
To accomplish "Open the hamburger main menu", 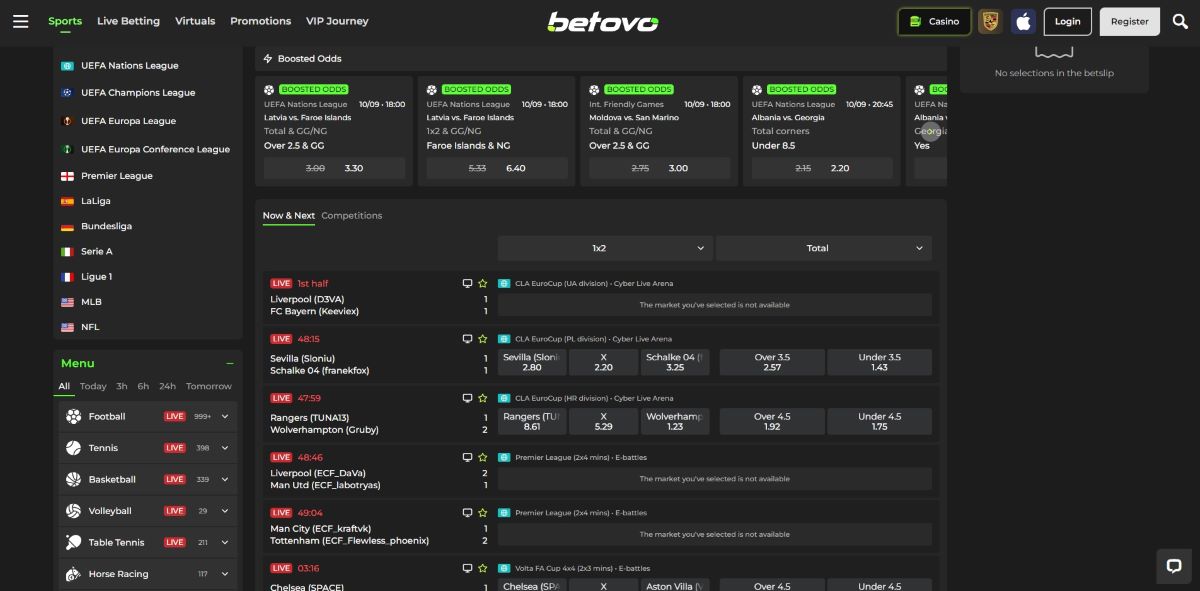I will [20, 21].
